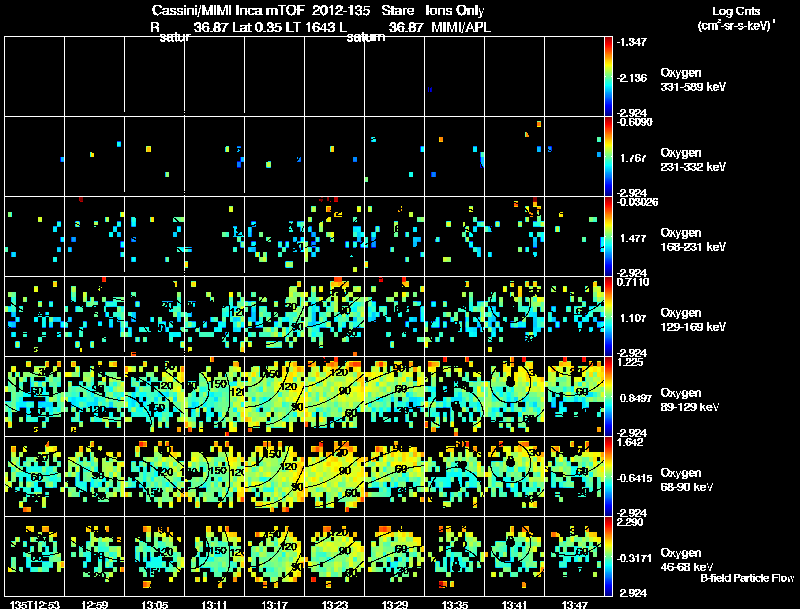Select the 46-68 keV panel at 13:23
The image size is (800, 609).
(335, 556)
